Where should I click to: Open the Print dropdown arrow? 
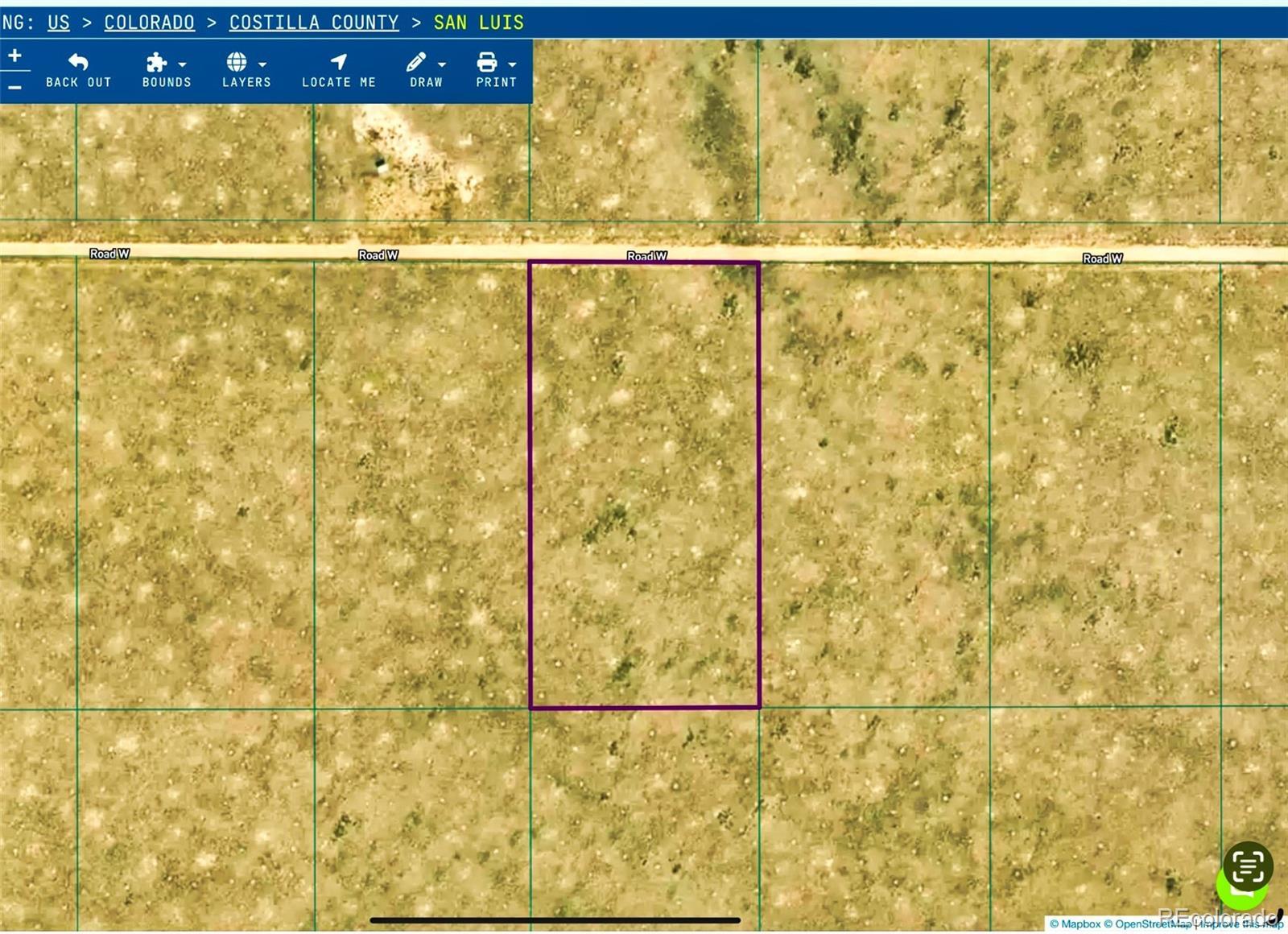pyautogui.click(x=513, y=64)
